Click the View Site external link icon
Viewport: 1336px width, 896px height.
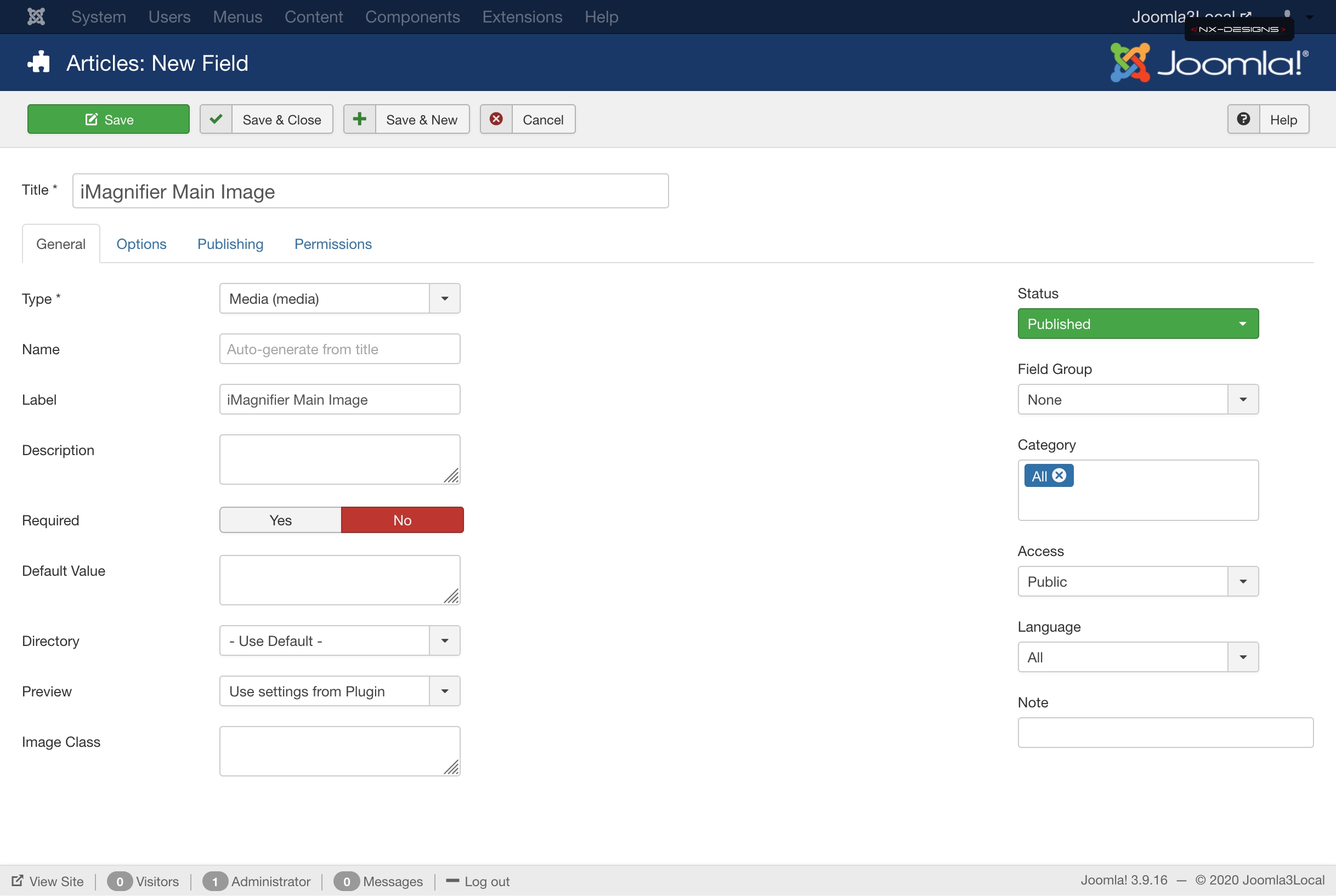18,881
